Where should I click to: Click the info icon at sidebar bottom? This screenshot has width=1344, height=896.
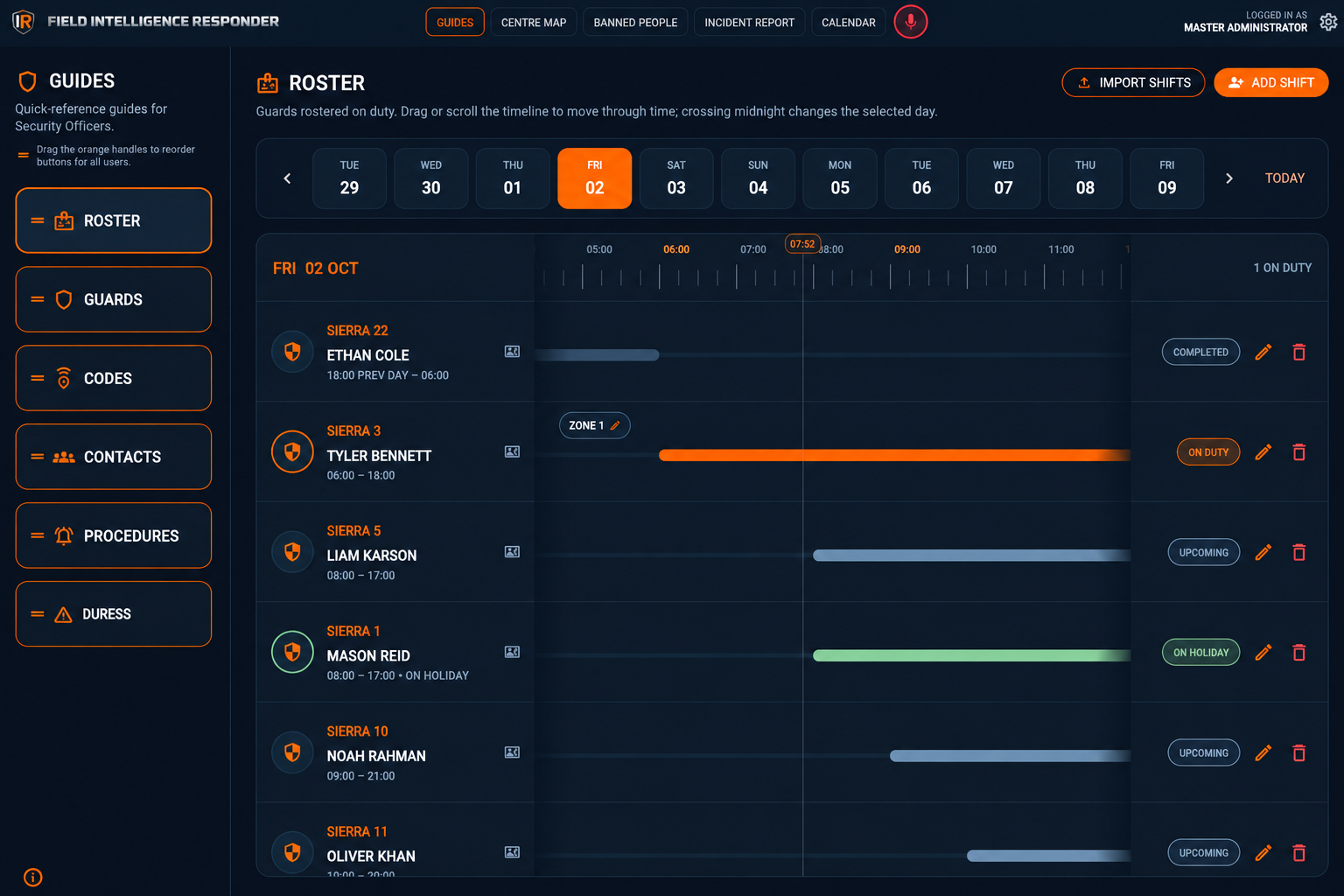click(x=33, y=878)
